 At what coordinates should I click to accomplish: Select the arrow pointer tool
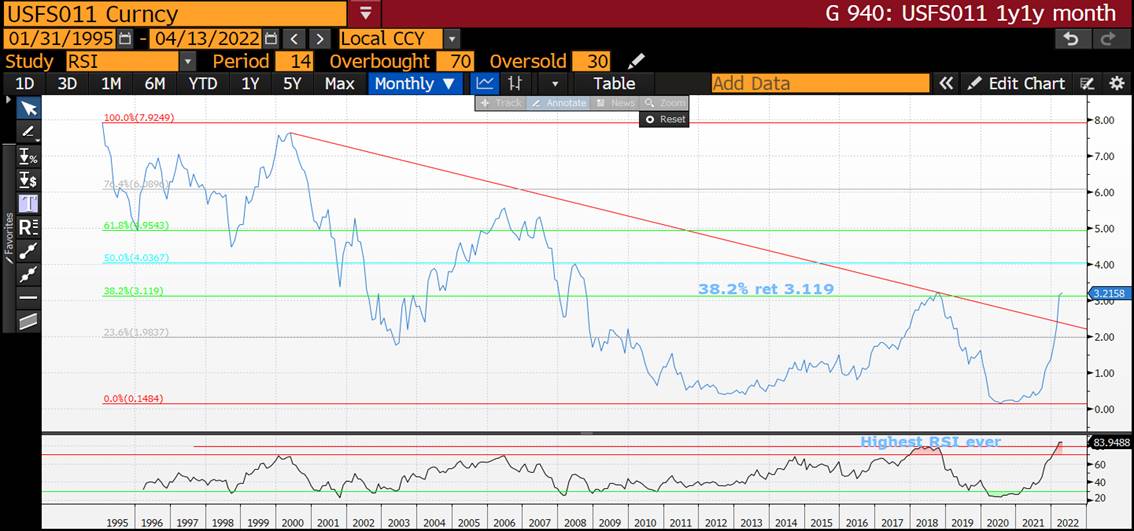[28, 108]
